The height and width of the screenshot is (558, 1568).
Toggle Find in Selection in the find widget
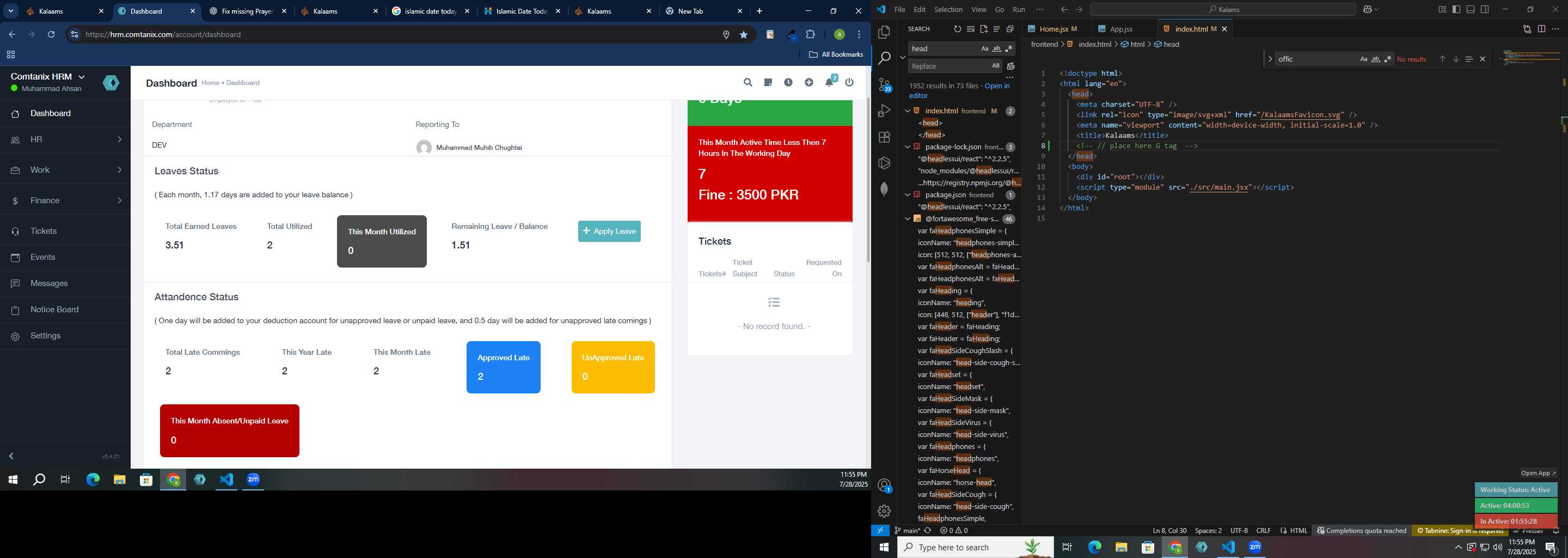(x=1469, y=59)
